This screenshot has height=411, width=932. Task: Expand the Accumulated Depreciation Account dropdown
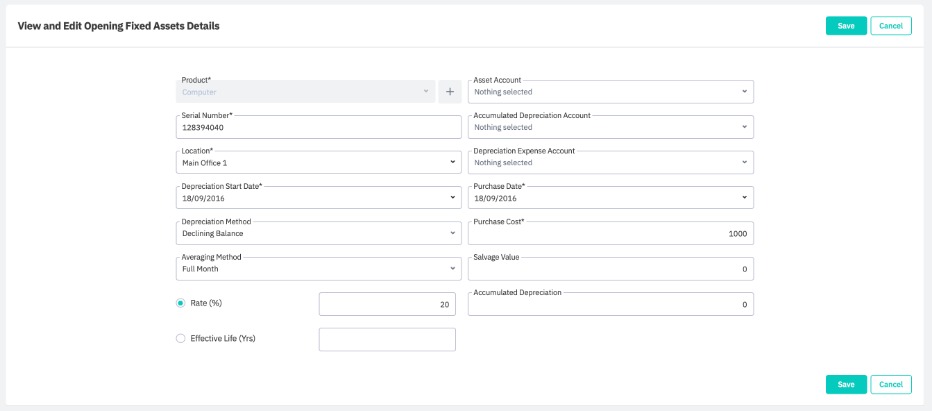[610, 127]
